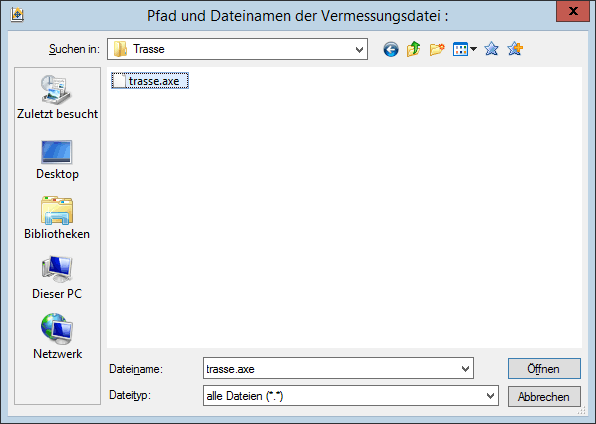596x424 pixels.
Task: Open Bibliotheken in places bar
Action: [57, 218]
